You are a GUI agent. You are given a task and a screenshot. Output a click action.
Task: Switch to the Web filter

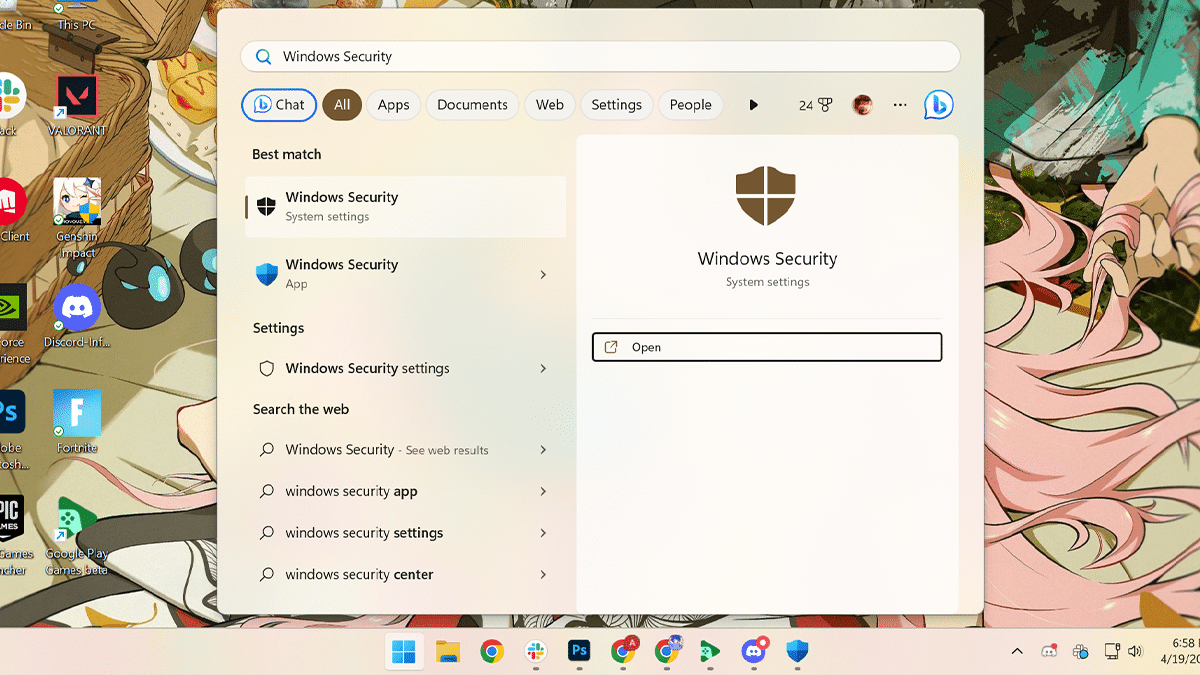[549, 105]
